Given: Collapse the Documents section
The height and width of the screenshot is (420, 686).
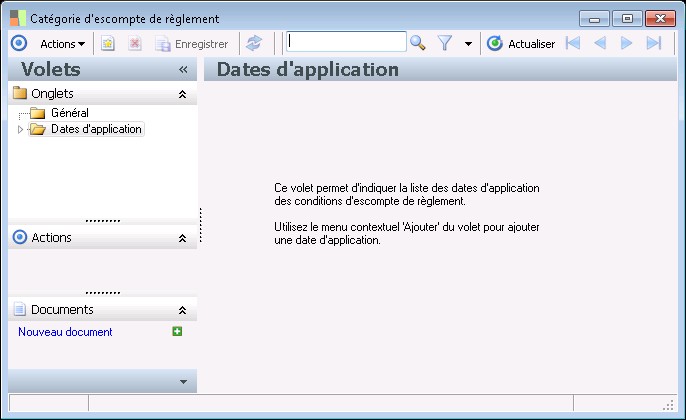Looking at the screenshot, I should pos(182,310).
